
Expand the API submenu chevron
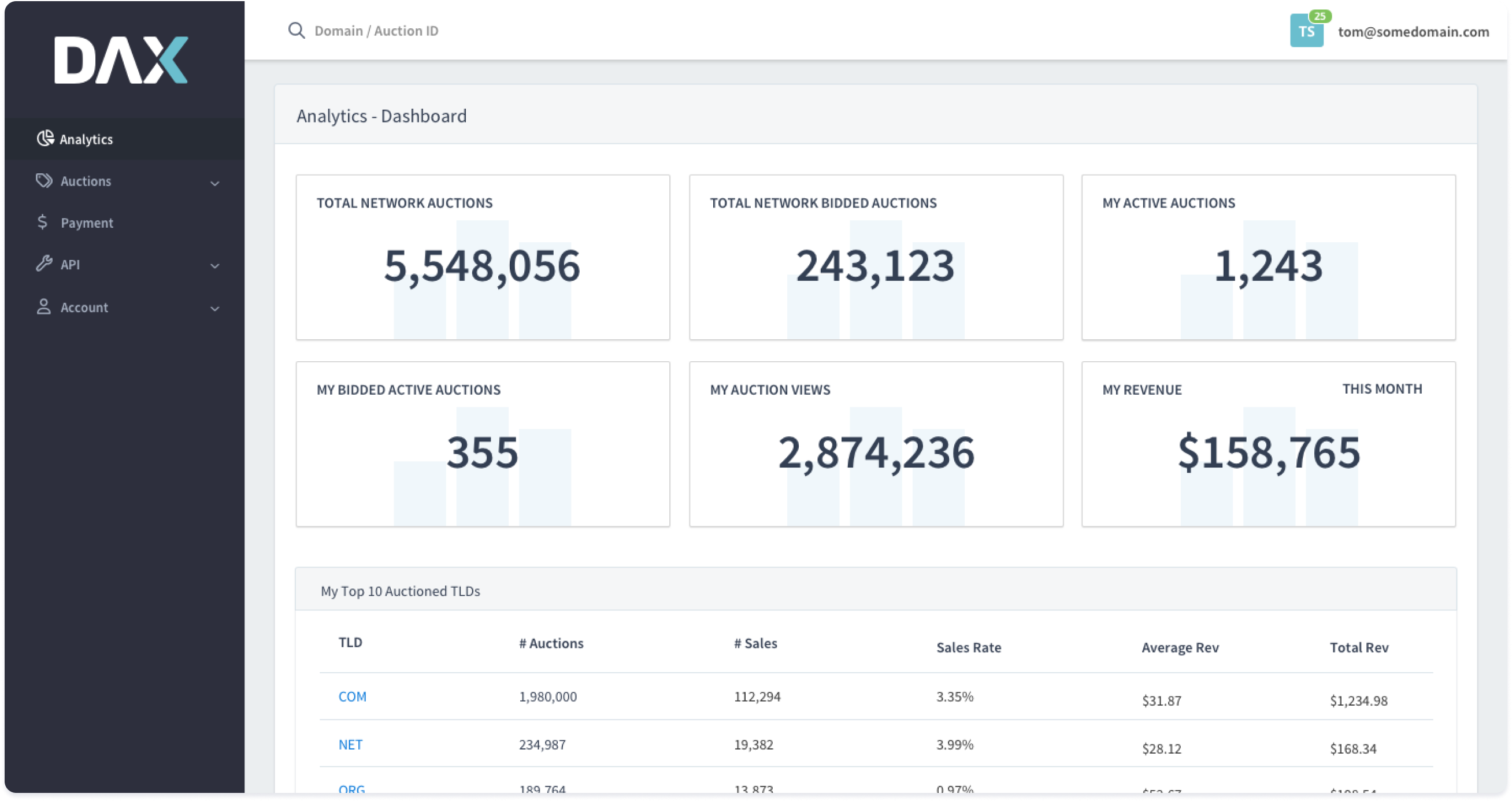215,266
